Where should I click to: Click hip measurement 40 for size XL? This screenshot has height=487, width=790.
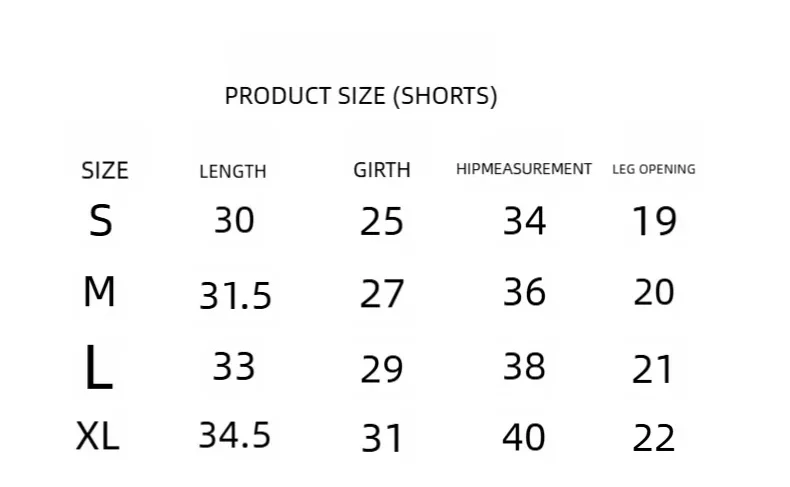(x=524, y=437)
